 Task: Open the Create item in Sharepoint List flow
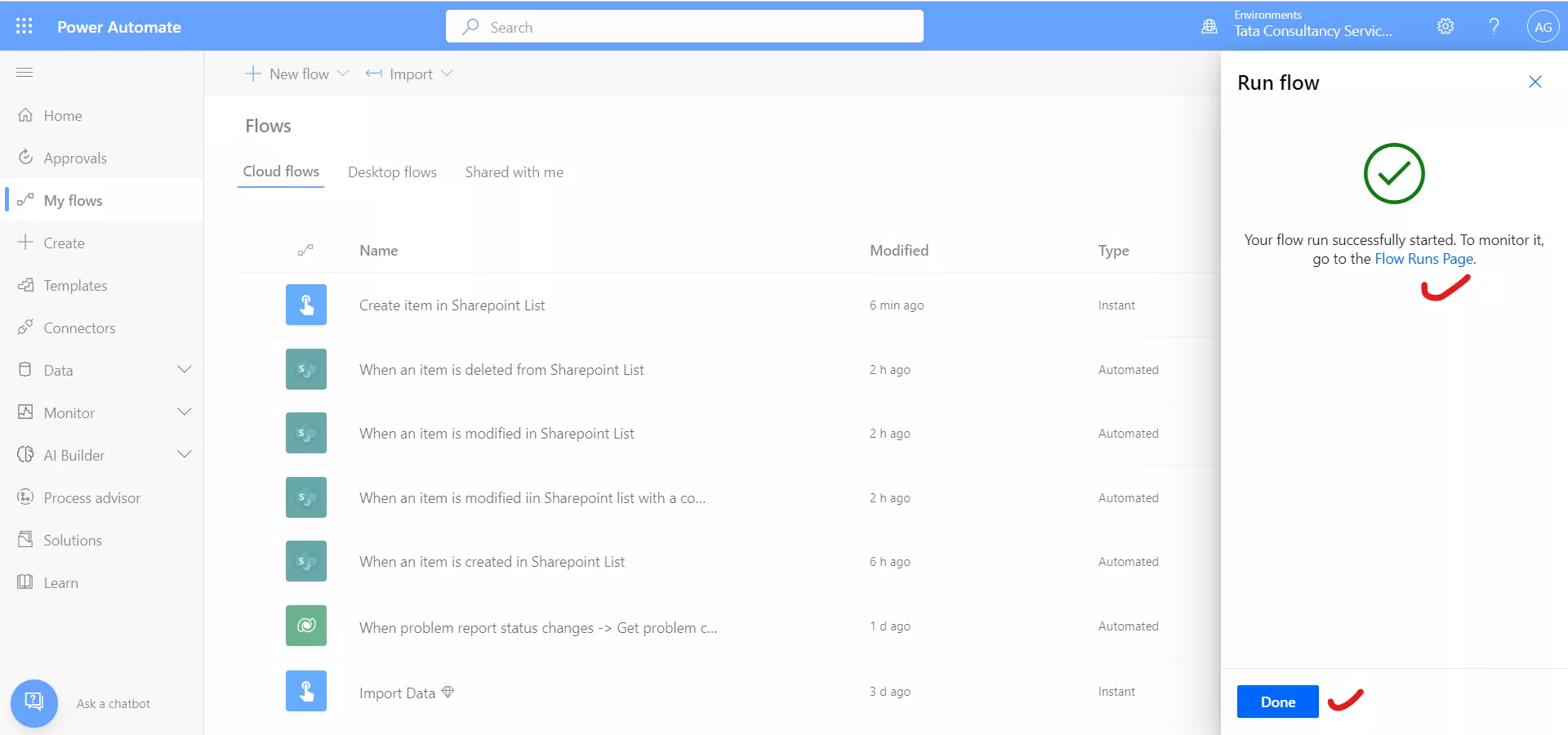pyautogui.click(x=452, y=305)
